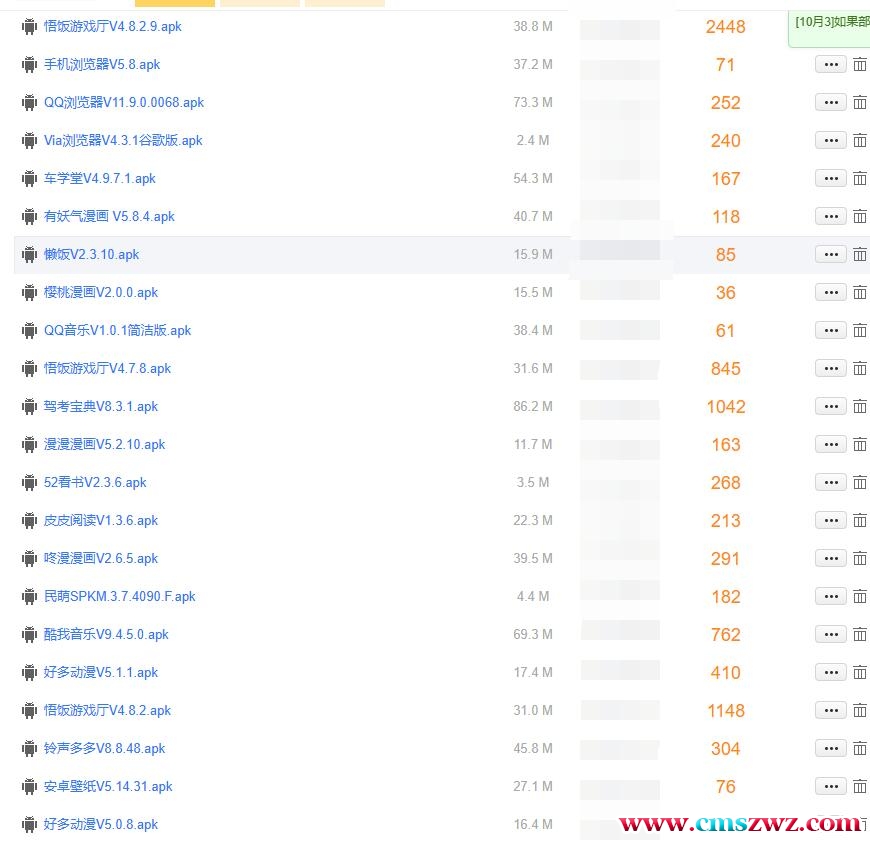The height and width of the screenshot is (841, 870).
Task: Click the file size 73.3 M
Action: coord(533,103)
